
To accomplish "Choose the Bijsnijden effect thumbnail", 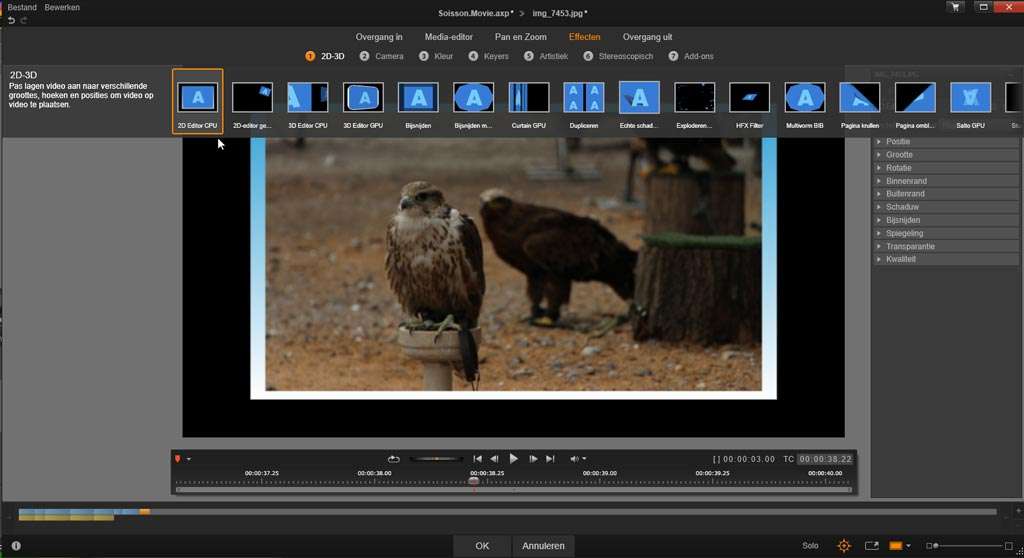I will tap(418, 98).
